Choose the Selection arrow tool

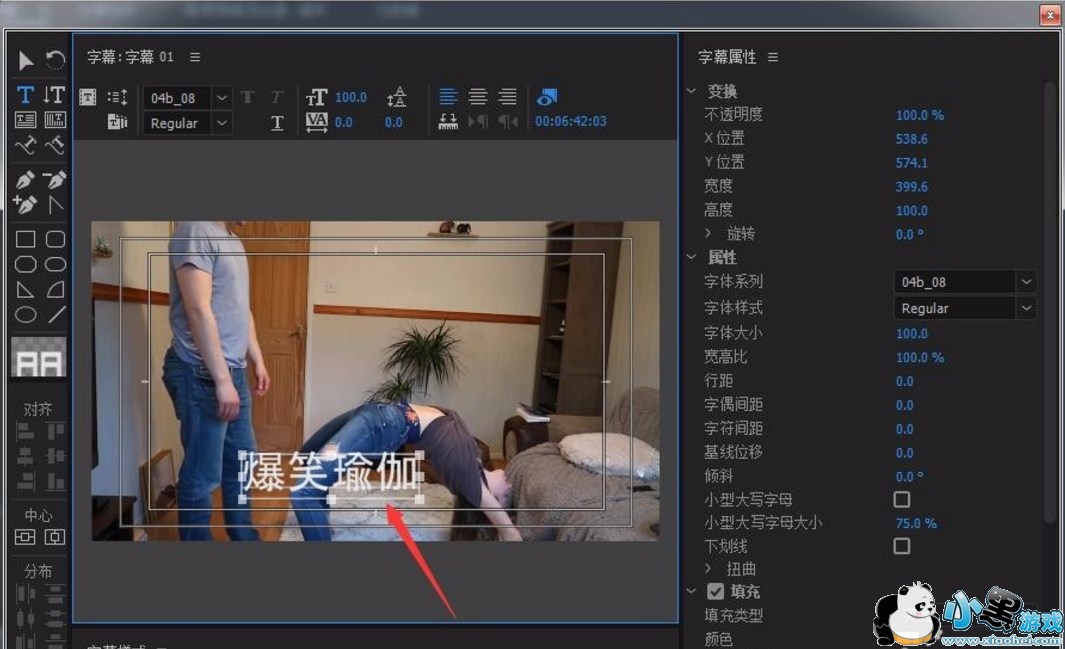(x=25, y=61)
